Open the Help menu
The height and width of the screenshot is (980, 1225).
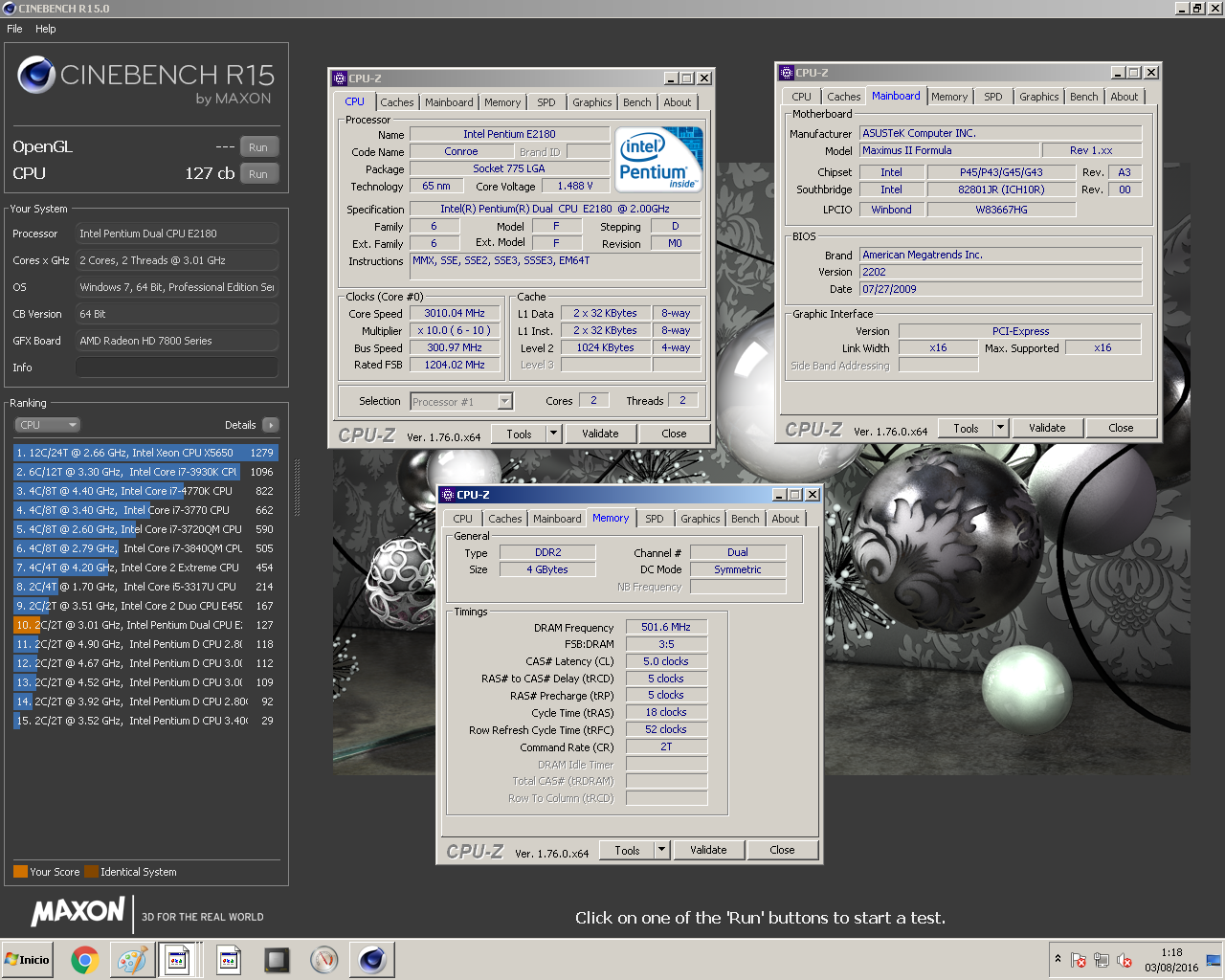(x=46, y=29)
